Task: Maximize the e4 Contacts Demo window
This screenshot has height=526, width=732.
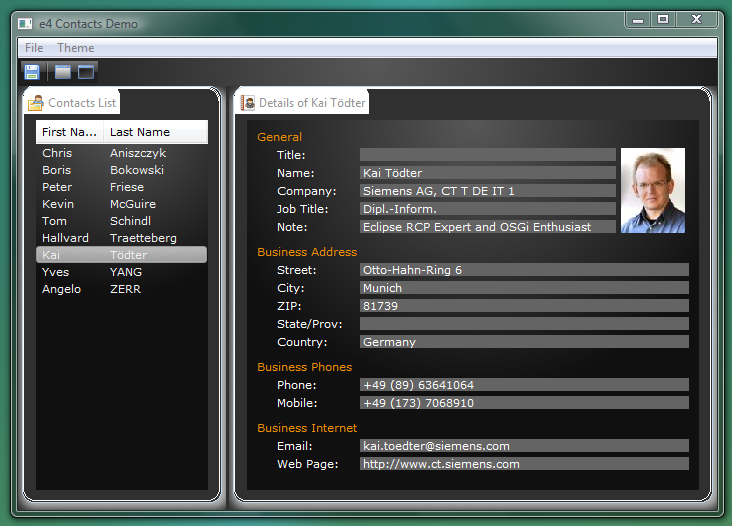Action: coord(662,19)
